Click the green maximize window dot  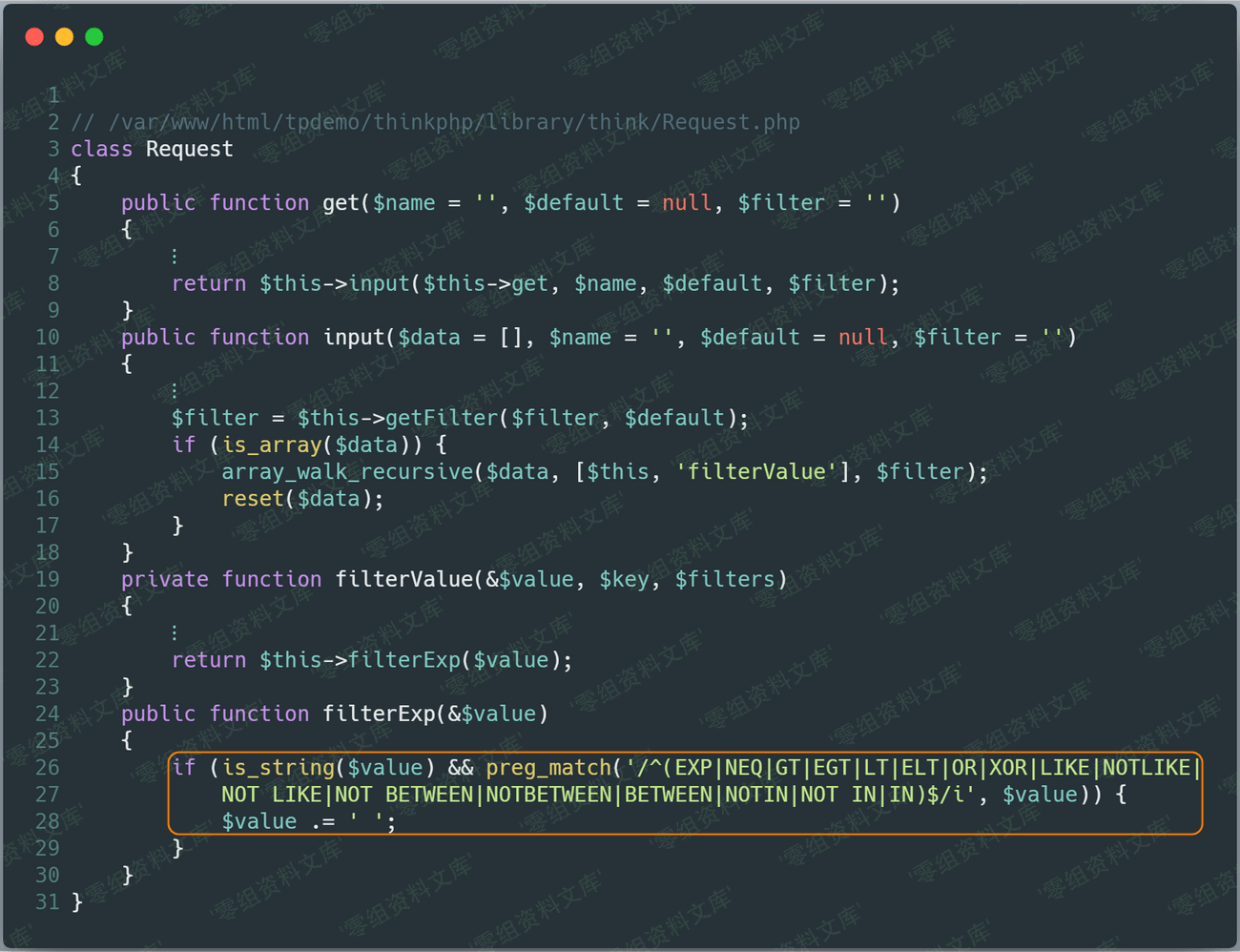[x=93, y=37]
